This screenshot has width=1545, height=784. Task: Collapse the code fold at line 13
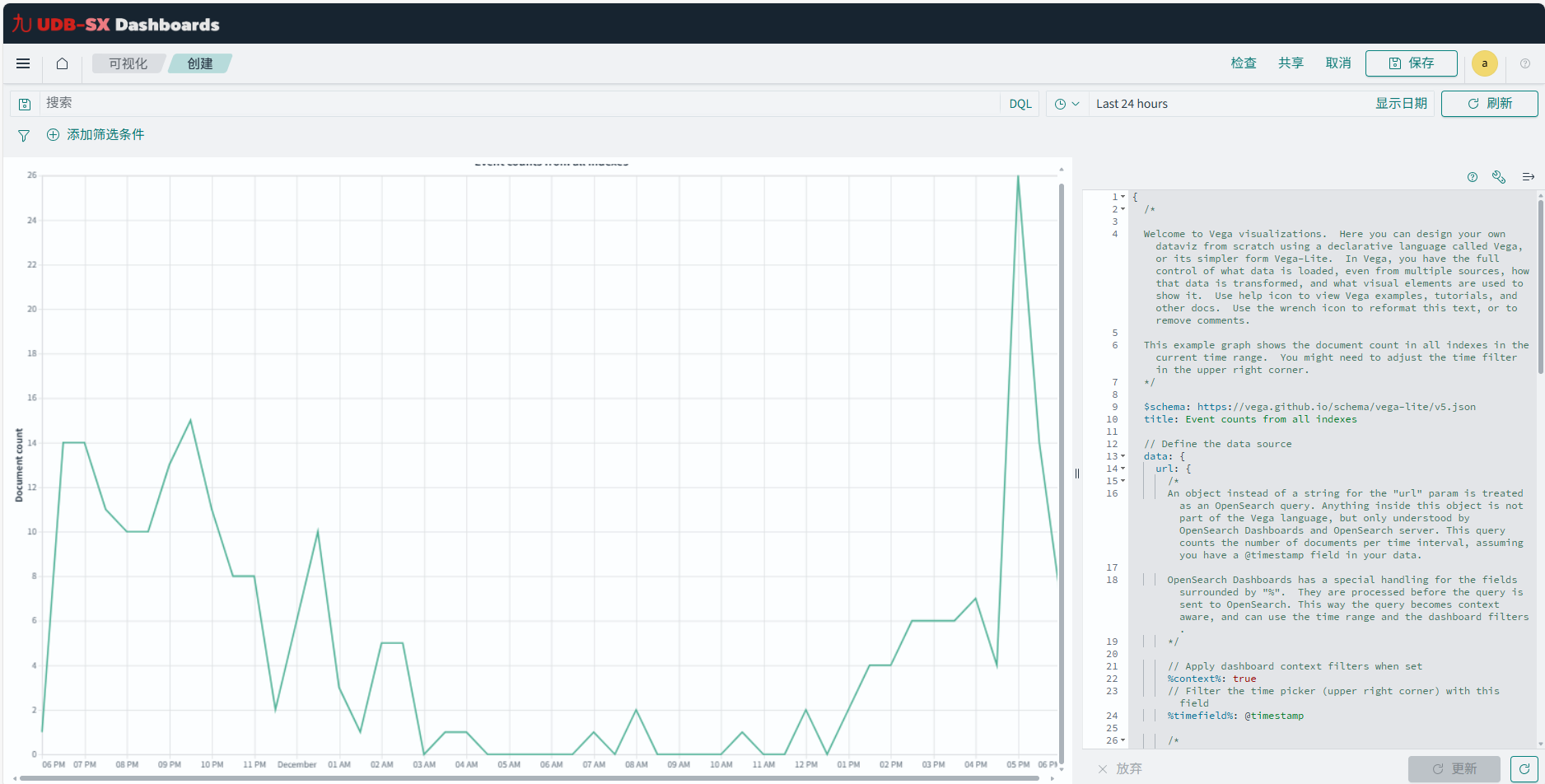1123,456
